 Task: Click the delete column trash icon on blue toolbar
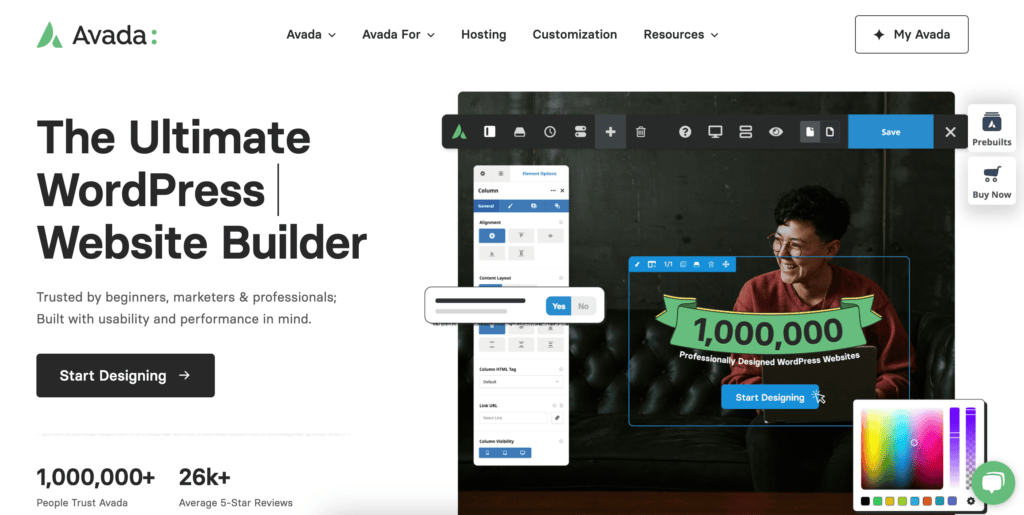pos(711,264)
